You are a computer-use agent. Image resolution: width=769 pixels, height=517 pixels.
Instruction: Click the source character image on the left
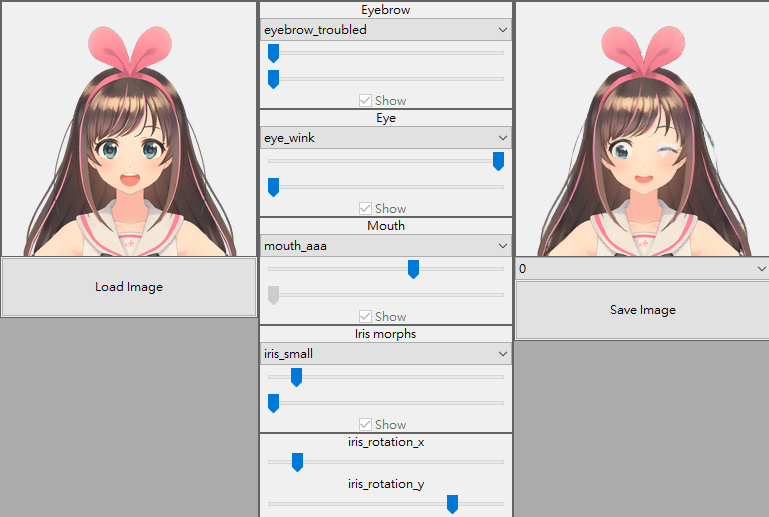pos(129,129)
